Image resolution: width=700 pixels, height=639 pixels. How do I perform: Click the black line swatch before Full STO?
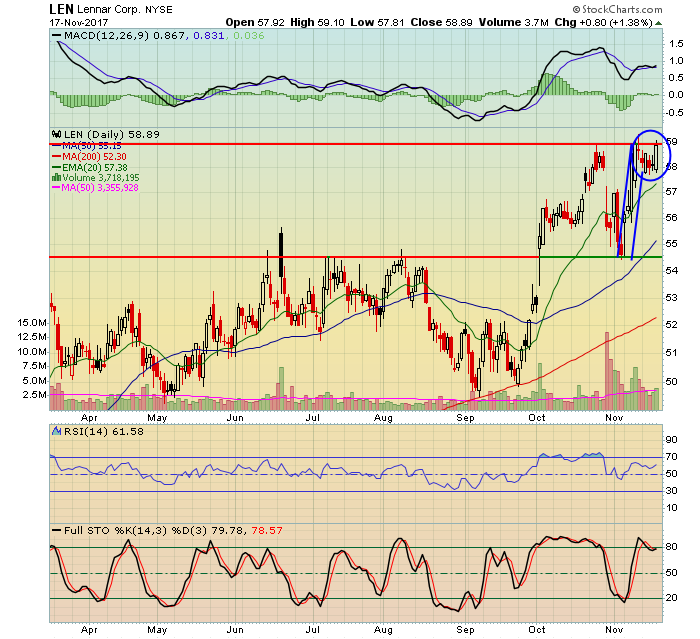click(x=57, y=530)
